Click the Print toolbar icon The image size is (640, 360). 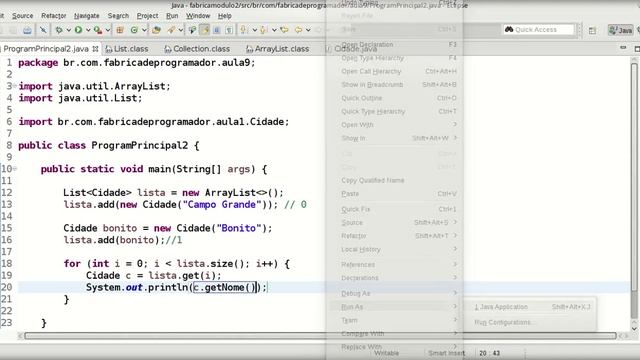tap(27, 30)
